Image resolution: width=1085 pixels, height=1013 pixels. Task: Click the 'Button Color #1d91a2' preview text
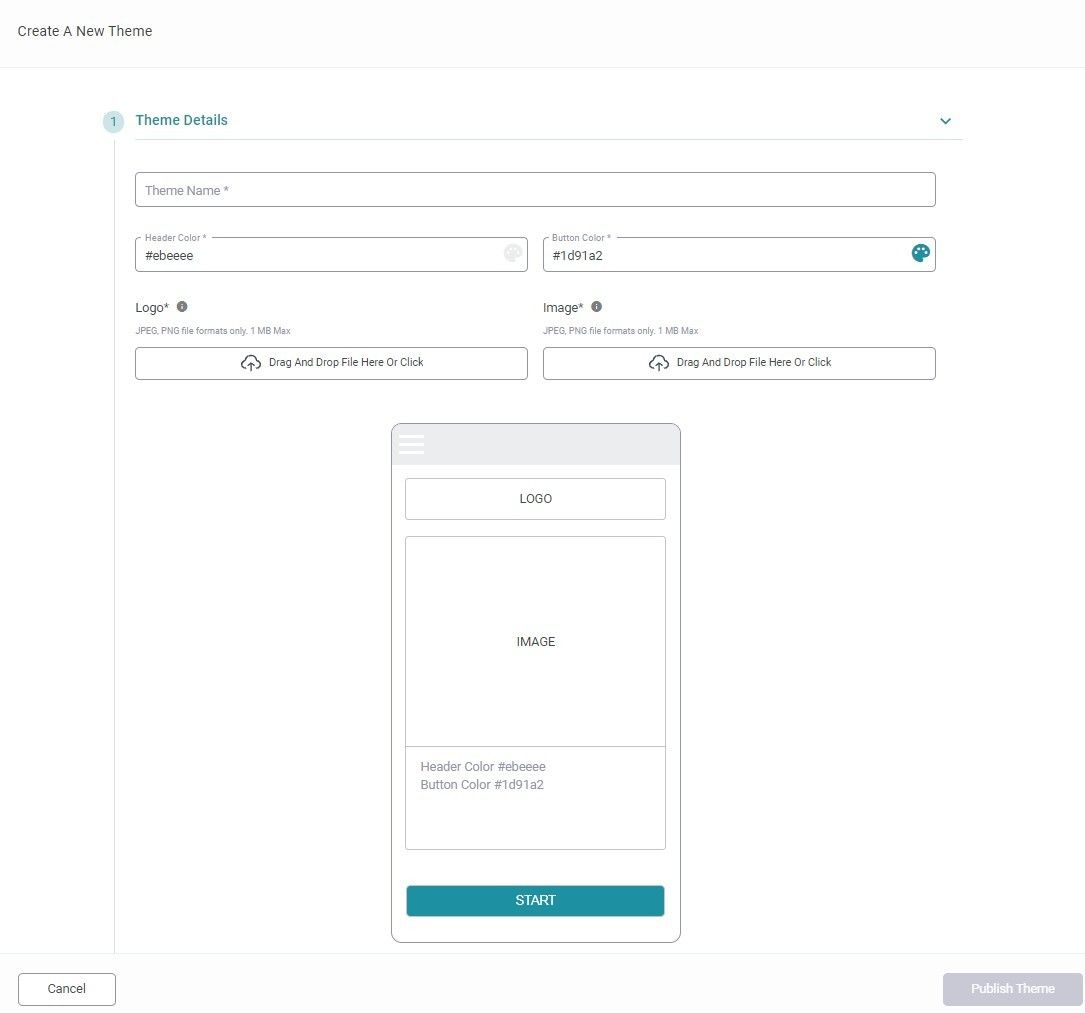click(482, 785)
